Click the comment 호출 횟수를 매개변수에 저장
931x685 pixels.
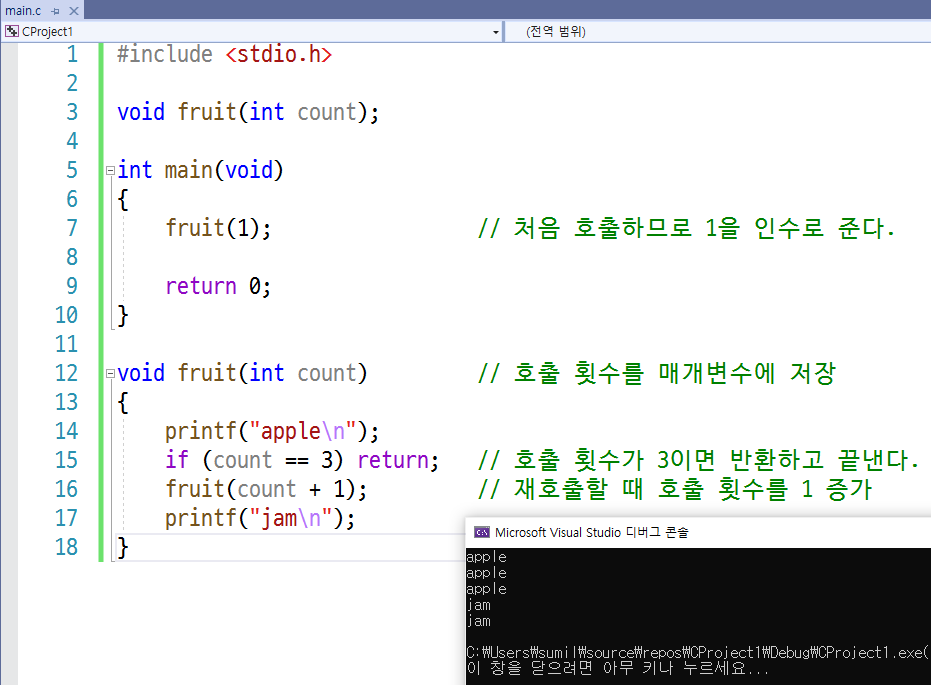tap(657, 373)
